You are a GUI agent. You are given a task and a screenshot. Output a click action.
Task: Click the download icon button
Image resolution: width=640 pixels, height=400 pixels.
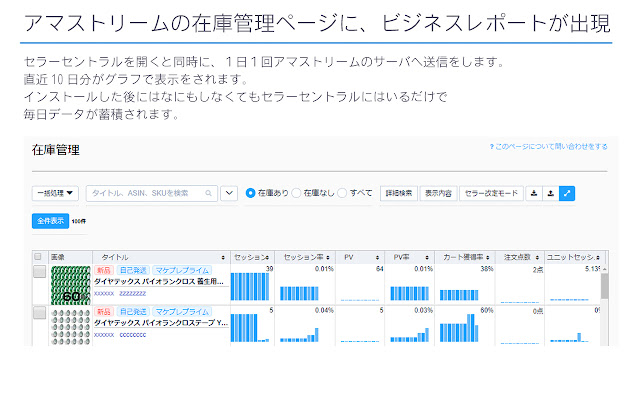[533, 193]
